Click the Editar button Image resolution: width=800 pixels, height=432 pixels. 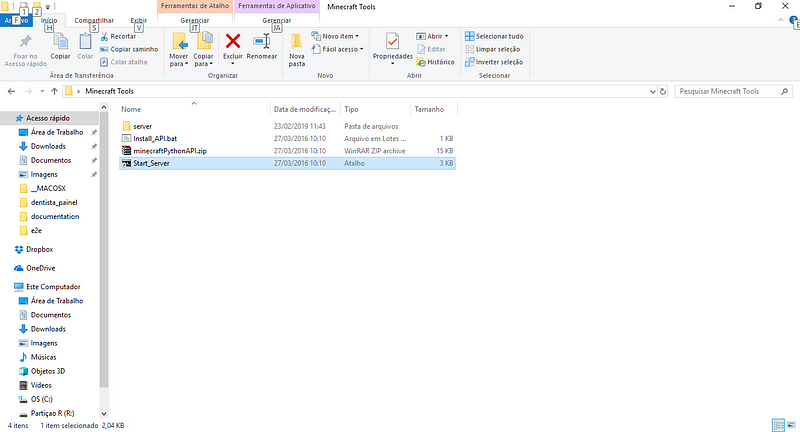click(431, 49)
